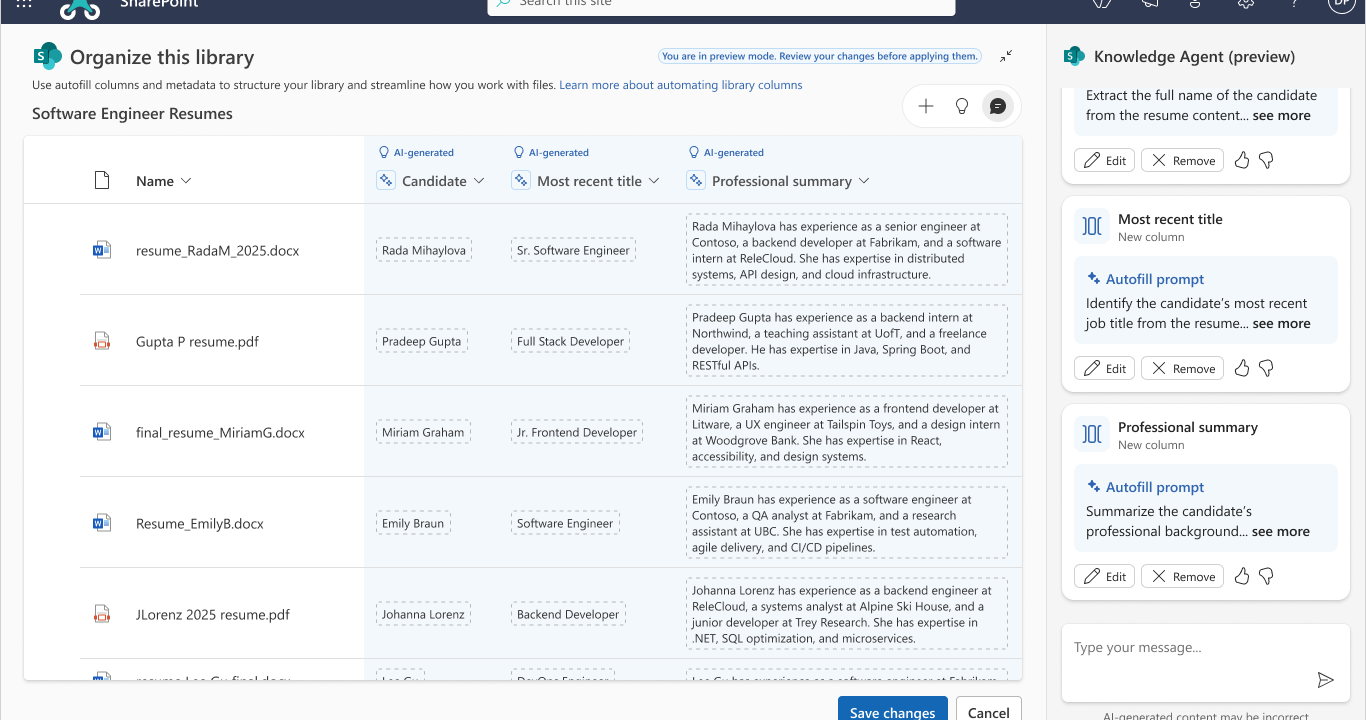Select the file name Resume_EmilyB.docx
This screenshot has height=720, width=1366.
pyautogui.click(x=200, y=523)
